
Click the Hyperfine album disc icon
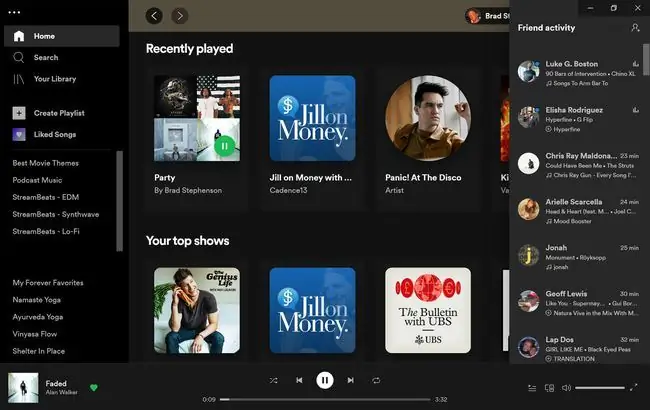point(548,129)
